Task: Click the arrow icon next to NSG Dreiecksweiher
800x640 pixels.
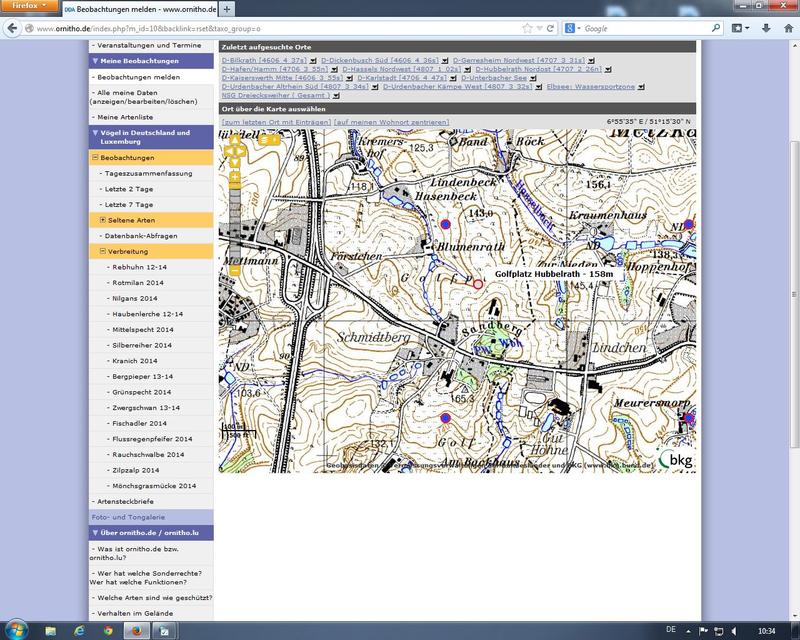Action: click(x=336, y=95)
